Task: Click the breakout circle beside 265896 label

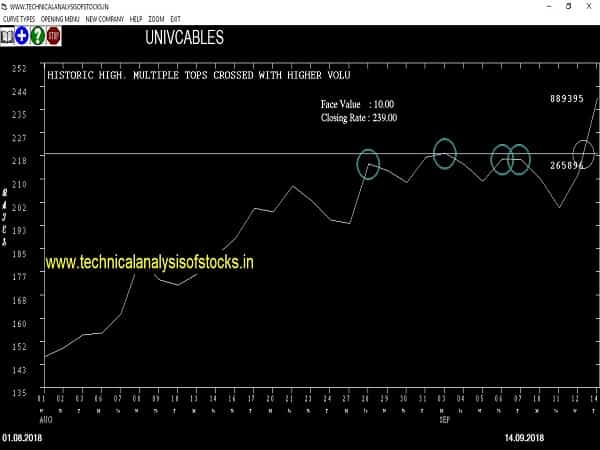Action: click(583, 154)
